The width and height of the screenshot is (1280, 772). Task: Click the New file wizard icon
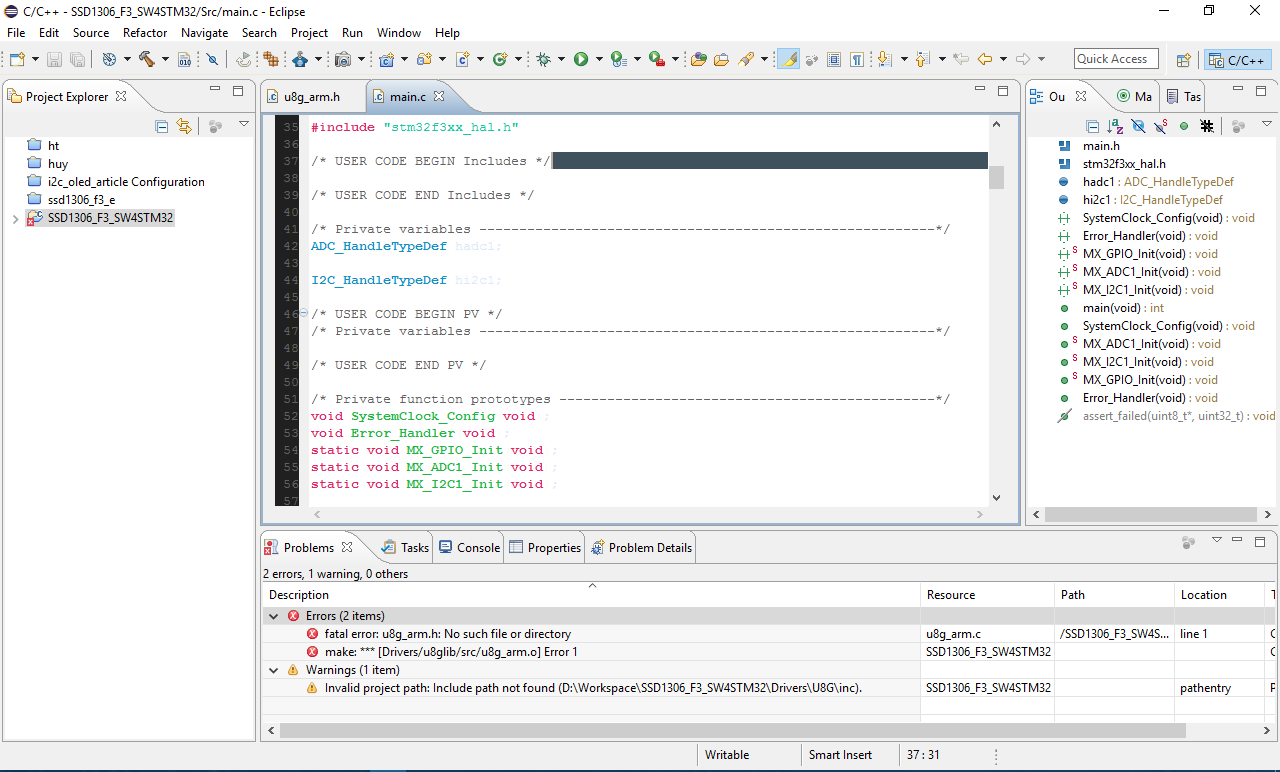[x=16, y=60]
